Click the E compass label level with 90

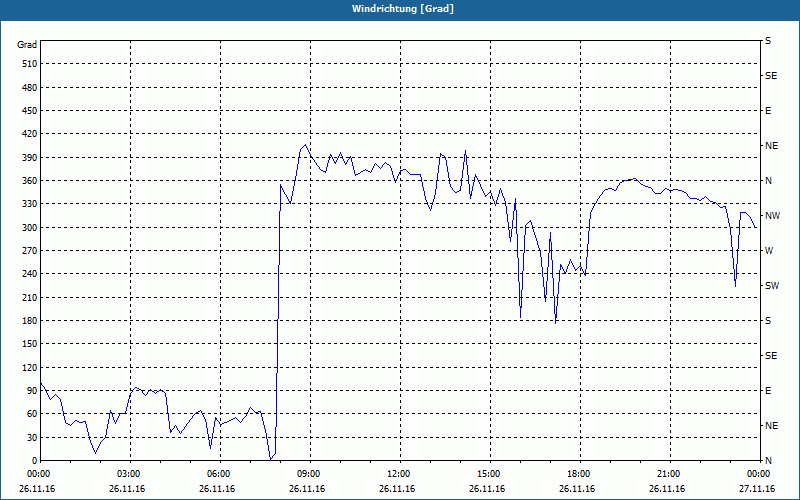[x=768, y=391]
